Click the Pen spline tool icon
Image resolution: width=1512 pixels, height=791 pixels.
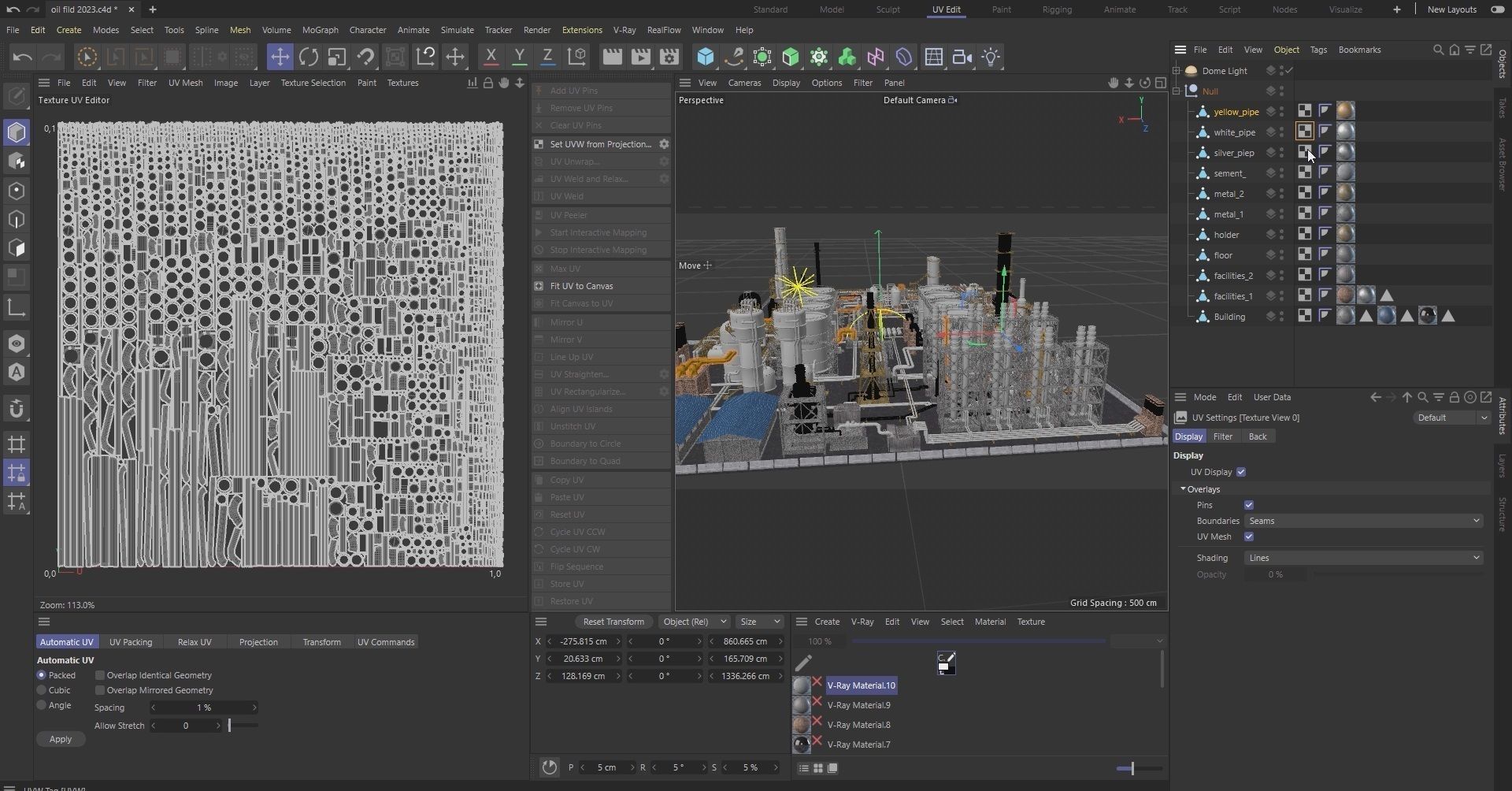734,57
